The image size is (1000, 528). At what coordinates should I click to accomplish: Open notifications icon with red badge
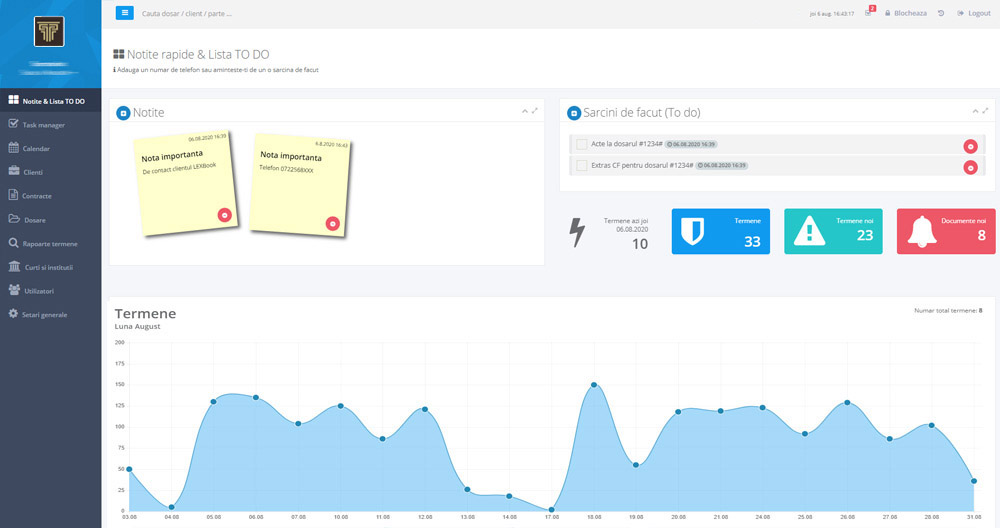(x=869, y=13)
